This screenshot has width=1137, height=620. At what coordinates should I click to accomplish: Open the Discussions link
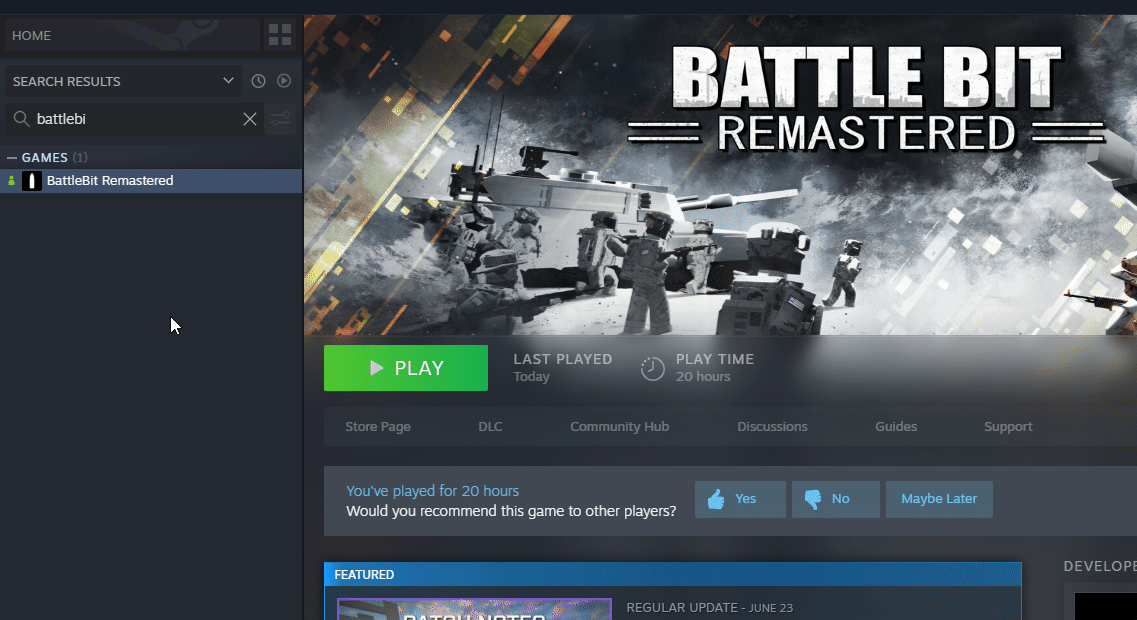pyautogui.click(x=772, y=427)
